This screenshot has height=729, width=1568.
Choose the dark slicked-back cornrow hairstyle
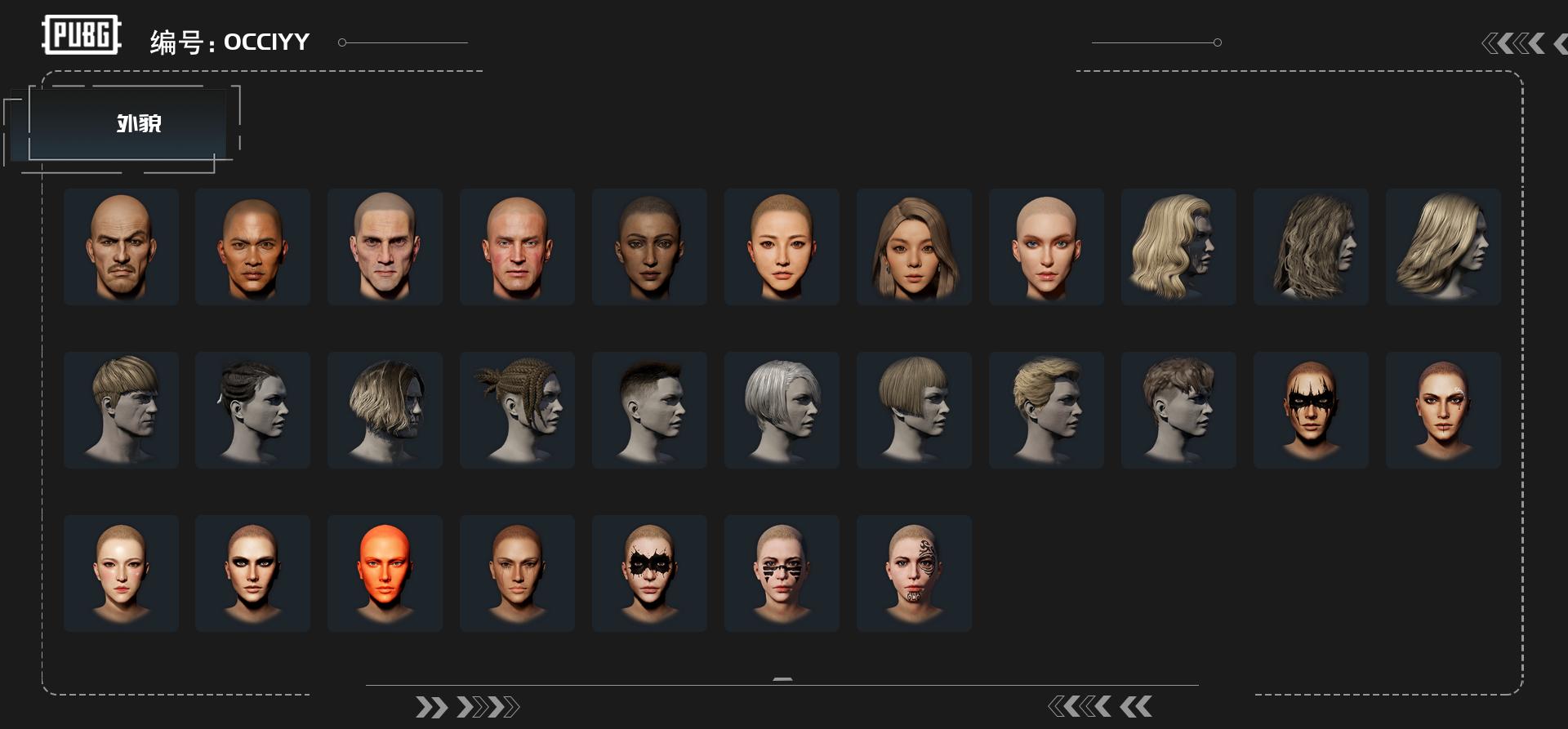[x=252, y=410]
